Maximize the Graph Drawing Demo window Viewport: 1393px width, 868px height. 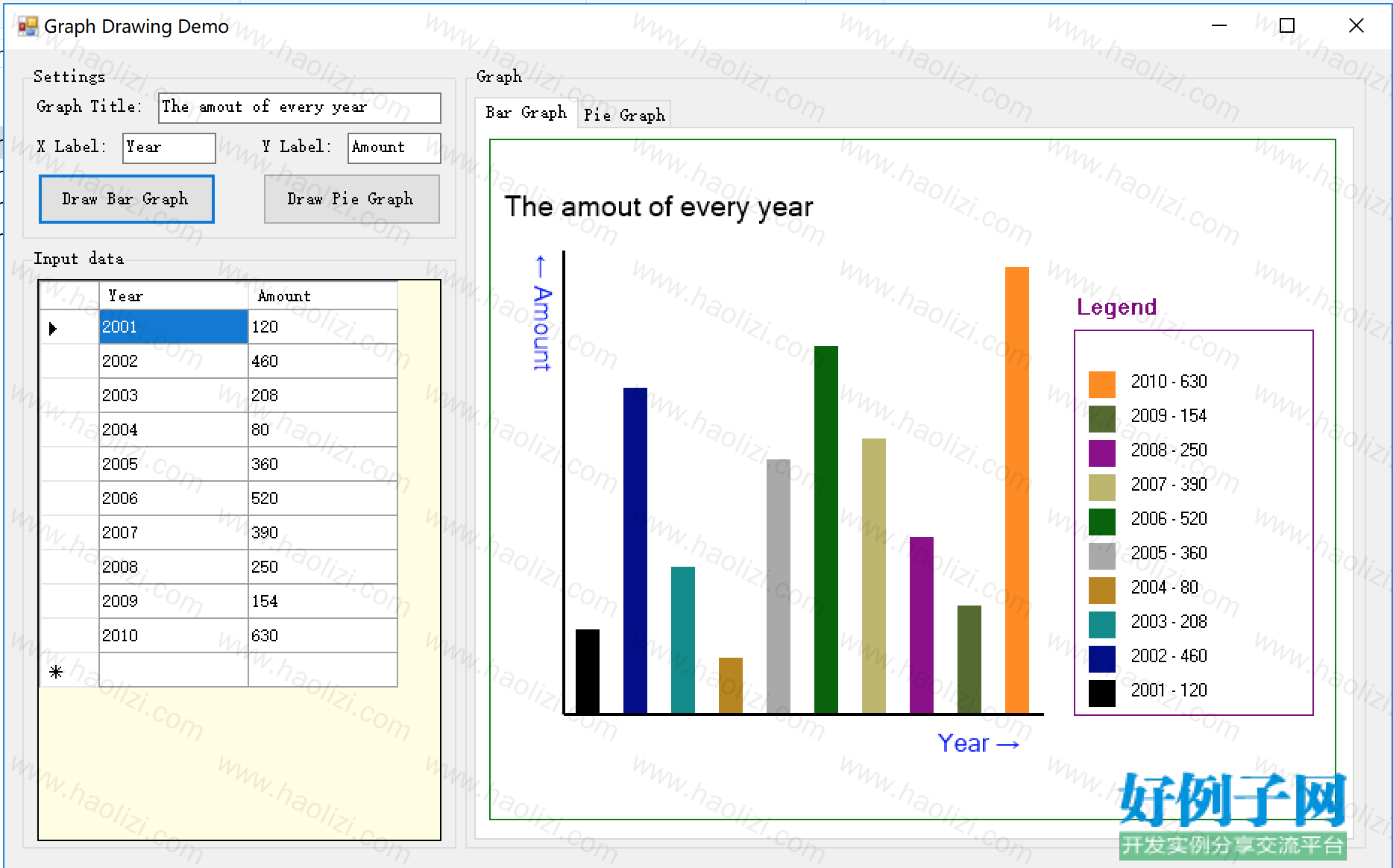tap(1287, 26)
